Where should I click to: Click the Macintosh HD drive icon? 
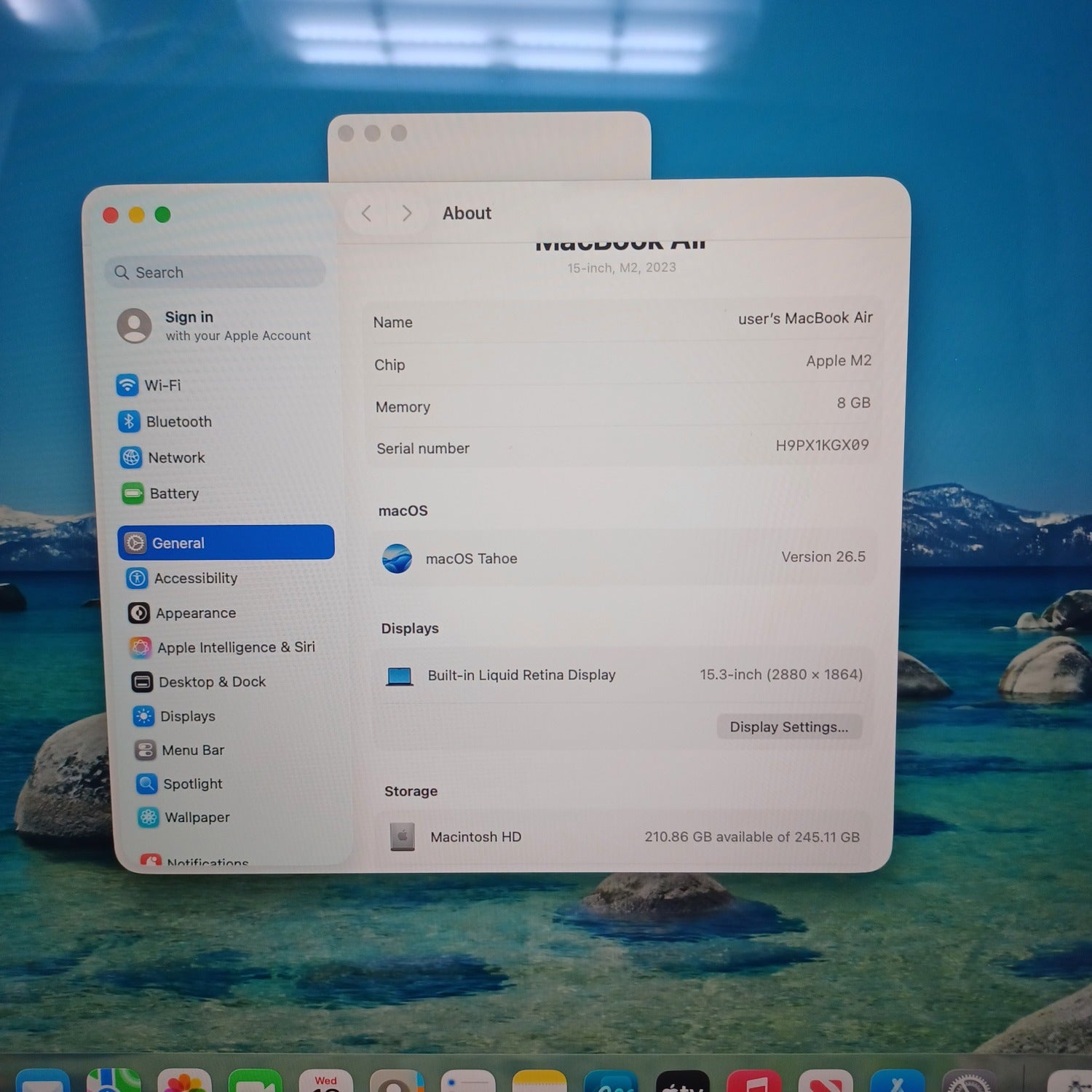click(x=402, y=837)
